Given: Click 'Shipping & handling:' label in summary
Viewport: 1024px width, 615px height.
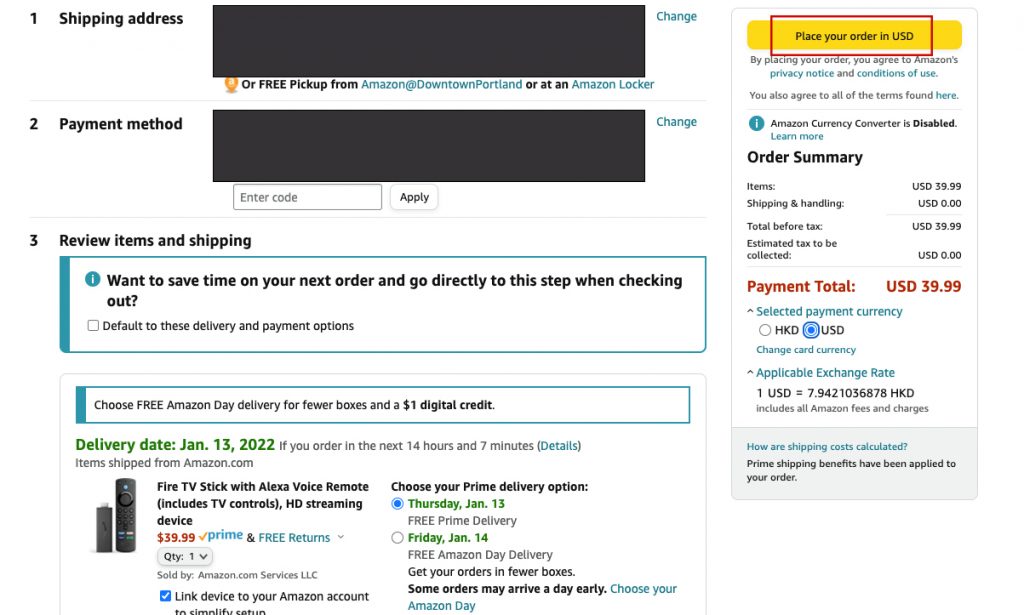Looking at the screenshot, I should coord(795,204).
